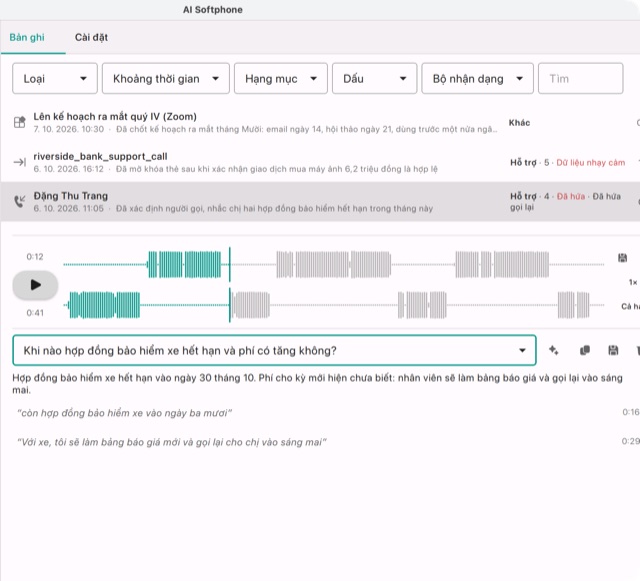This screenshot has height=581, width=640.
Task: Jump to quote "còn hợp đồng bảo hiểm xe"
Action: pyautogui.click(x=124, y=413)
